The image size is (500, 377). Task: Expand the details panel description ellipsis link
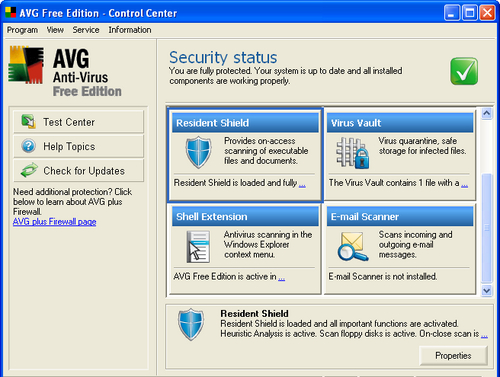484,335
